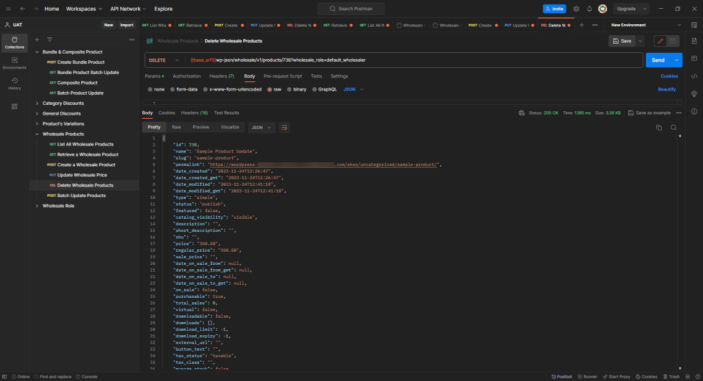
Task: Click the Beautify link
Action: pos(667,90)
